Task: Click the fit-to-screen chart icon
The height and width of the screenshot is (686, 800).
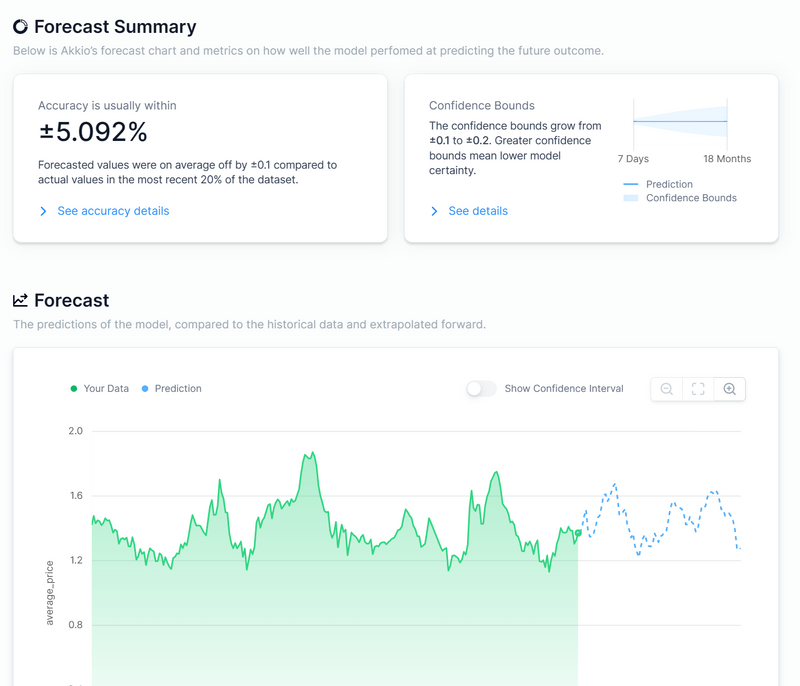Action: [698, 389]
